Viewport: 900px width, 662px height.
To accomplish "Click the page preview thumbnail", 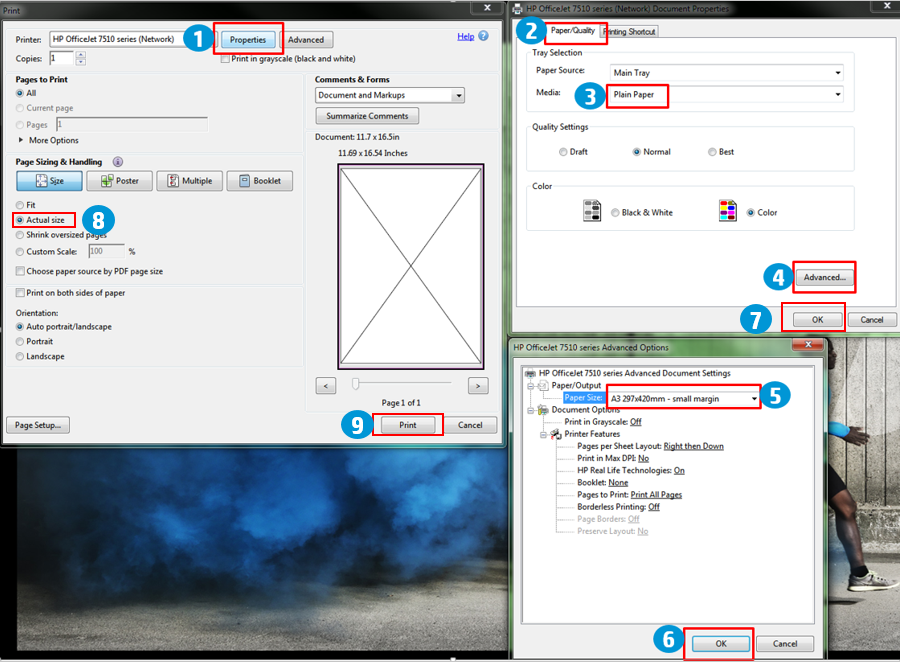I will [x=411, y=266].
